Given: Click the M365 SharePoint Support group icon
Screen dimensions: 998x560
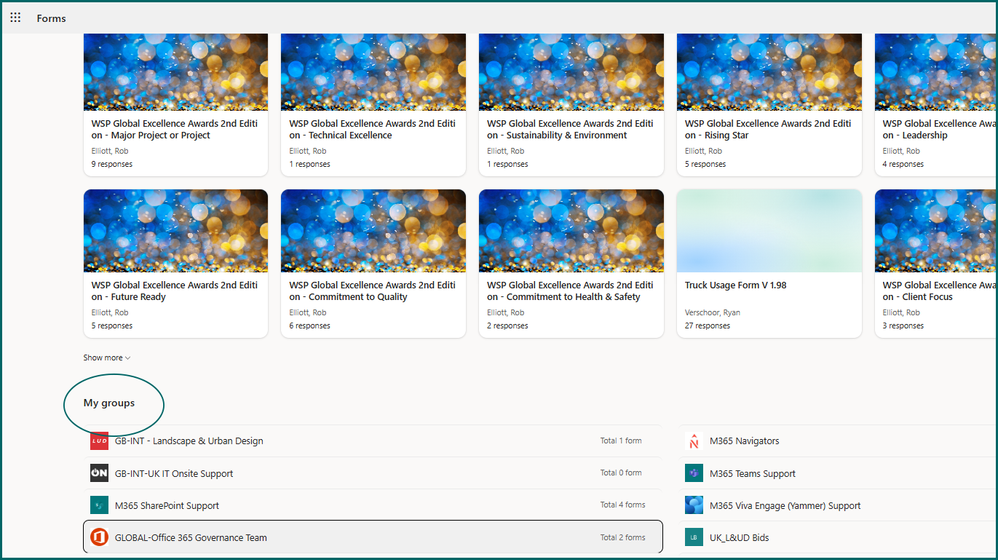Looking at the screenshot, I should [x=99, y=505].
